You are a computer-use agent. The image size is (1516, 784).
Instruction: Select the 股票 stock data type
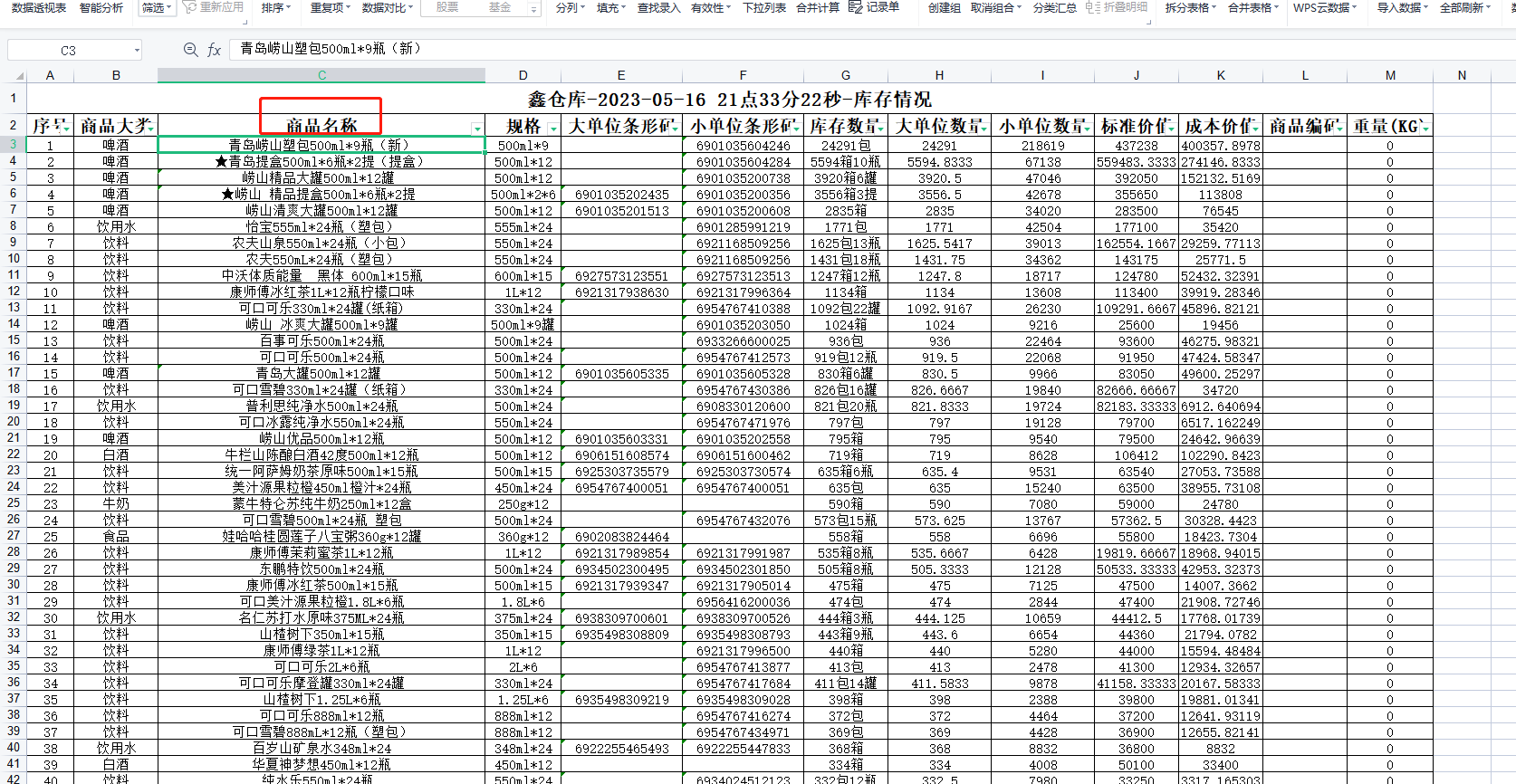point(447,7)
